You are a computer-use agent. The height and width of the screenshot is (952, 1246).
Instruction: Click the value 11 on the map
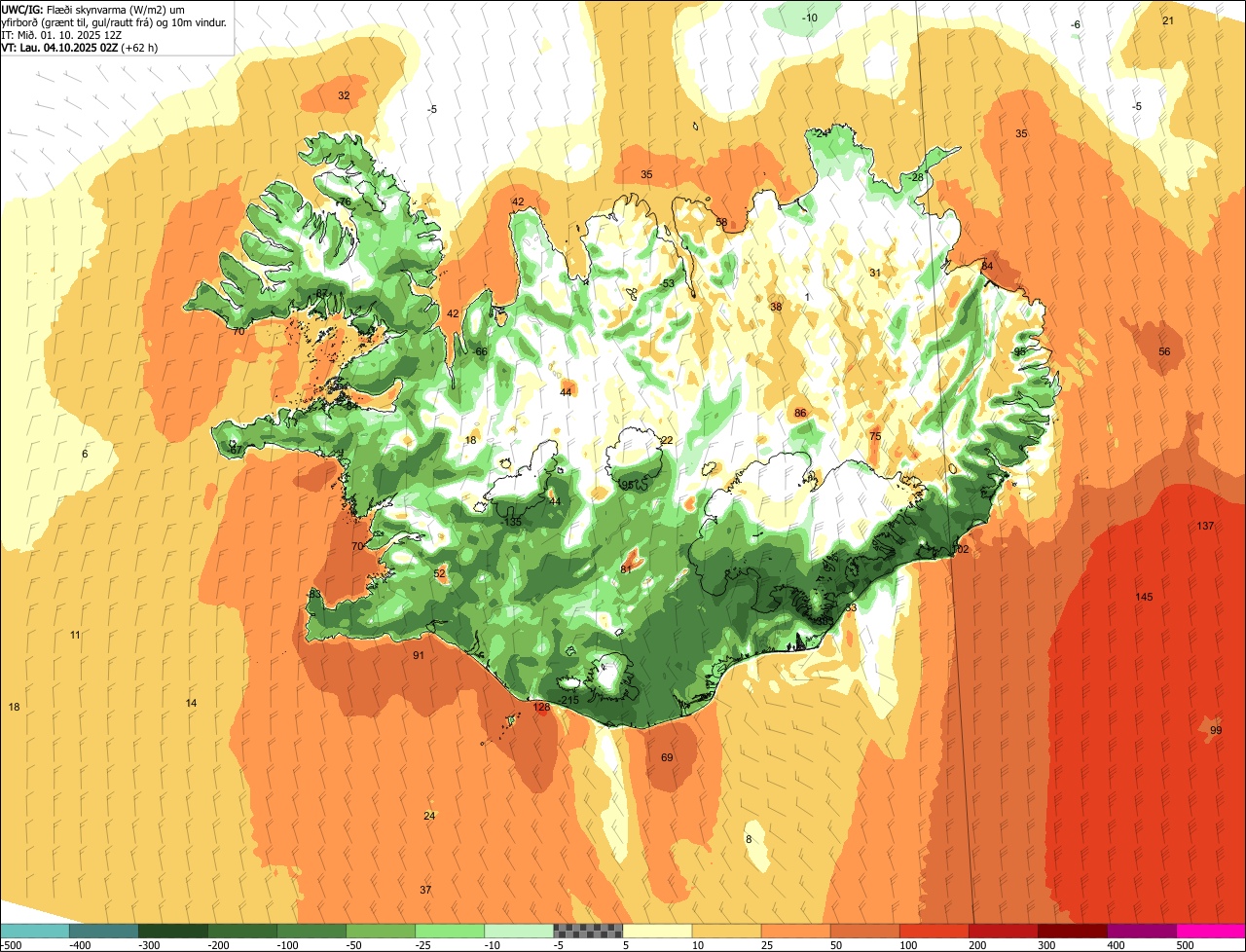pos(75,635)
